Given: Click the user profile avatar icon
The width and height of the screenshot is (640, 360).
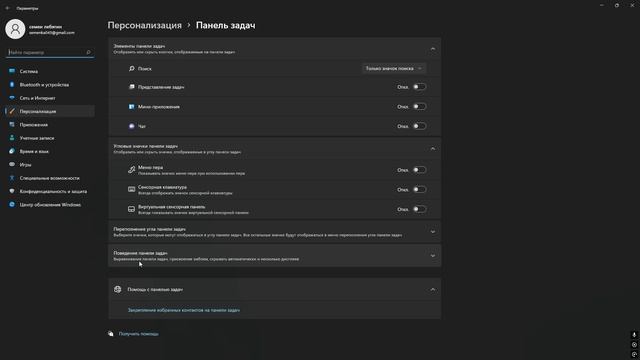Looking at the screenshot, I should pos(15,29).
